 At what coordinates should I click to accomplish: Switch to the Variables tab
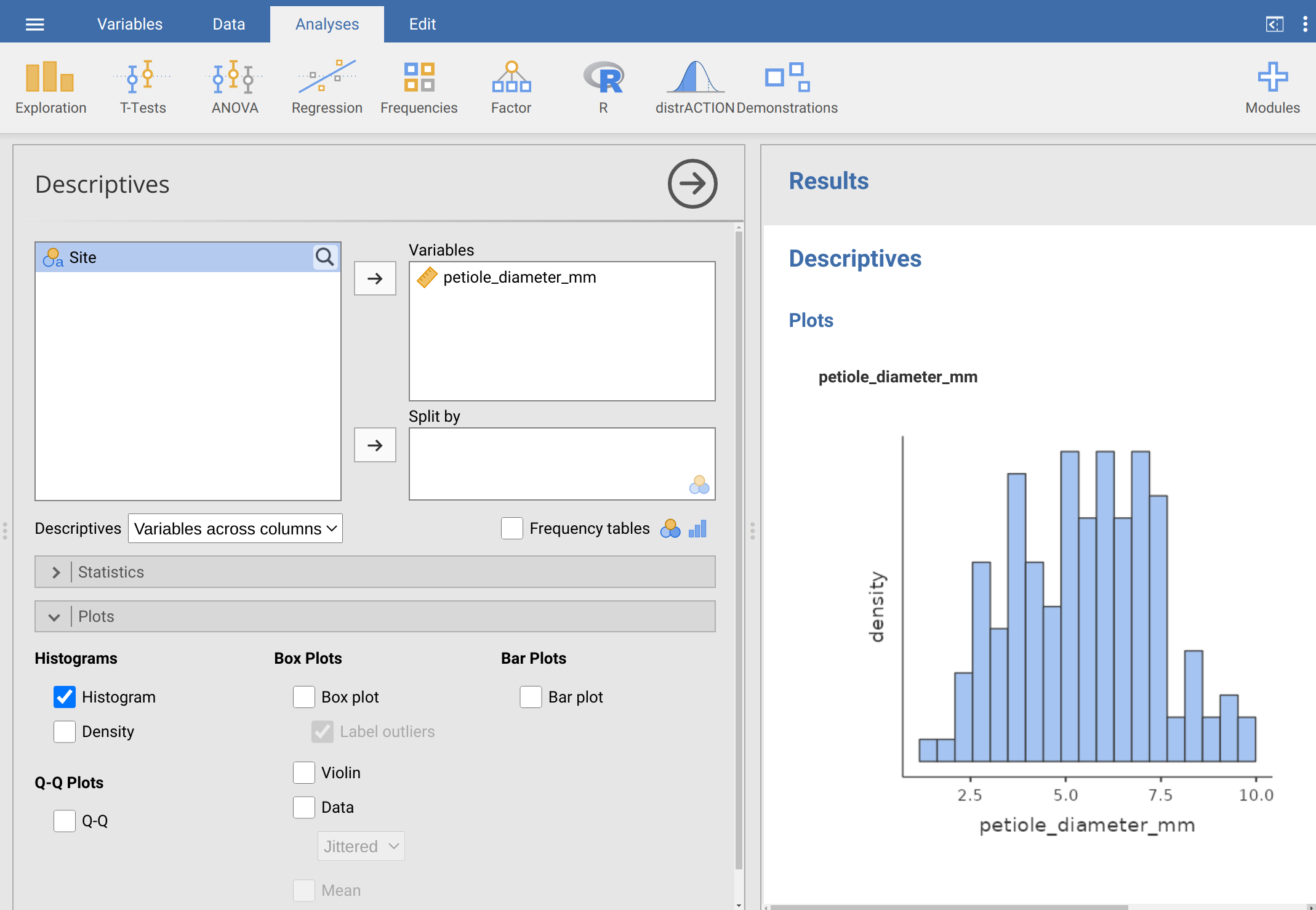point(130,24)
